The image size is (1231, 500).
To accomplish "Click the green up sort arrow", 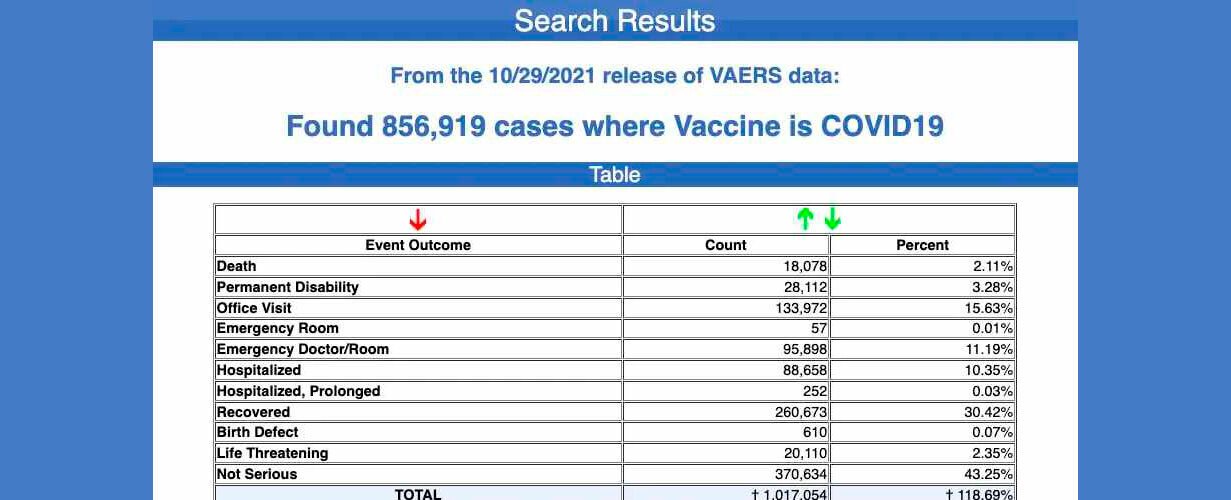I will [x=805, y=219].
